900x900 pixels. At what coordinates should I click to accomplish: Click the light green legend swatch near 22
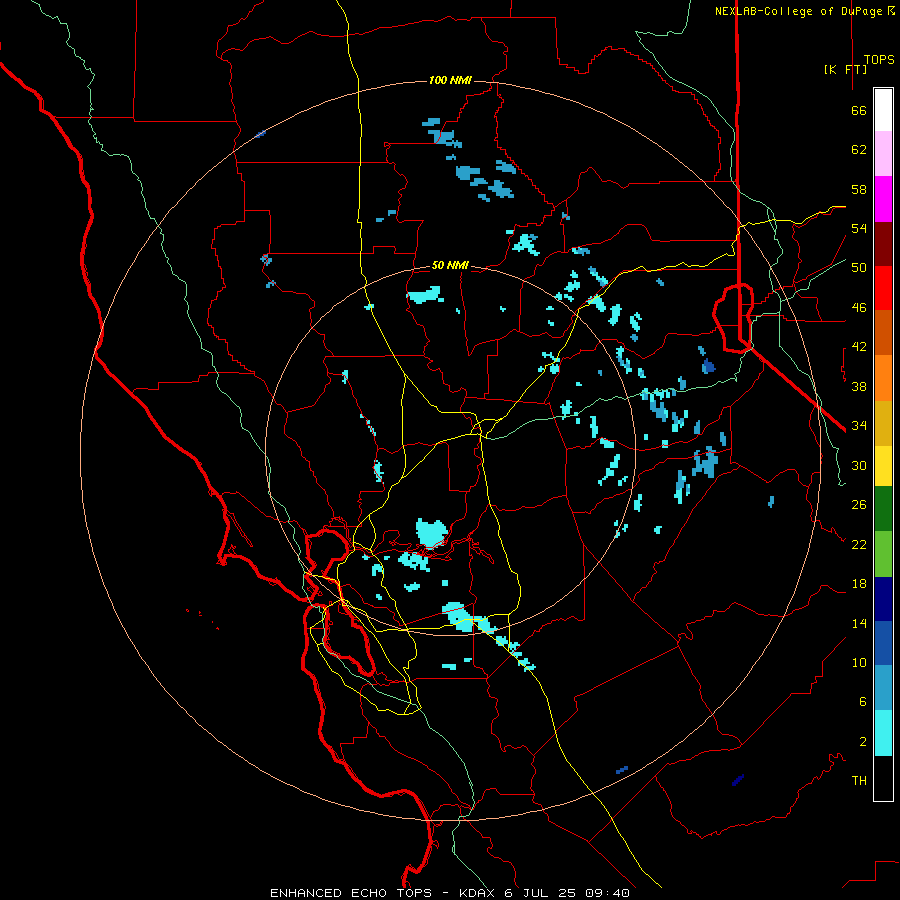pos(883,554)
